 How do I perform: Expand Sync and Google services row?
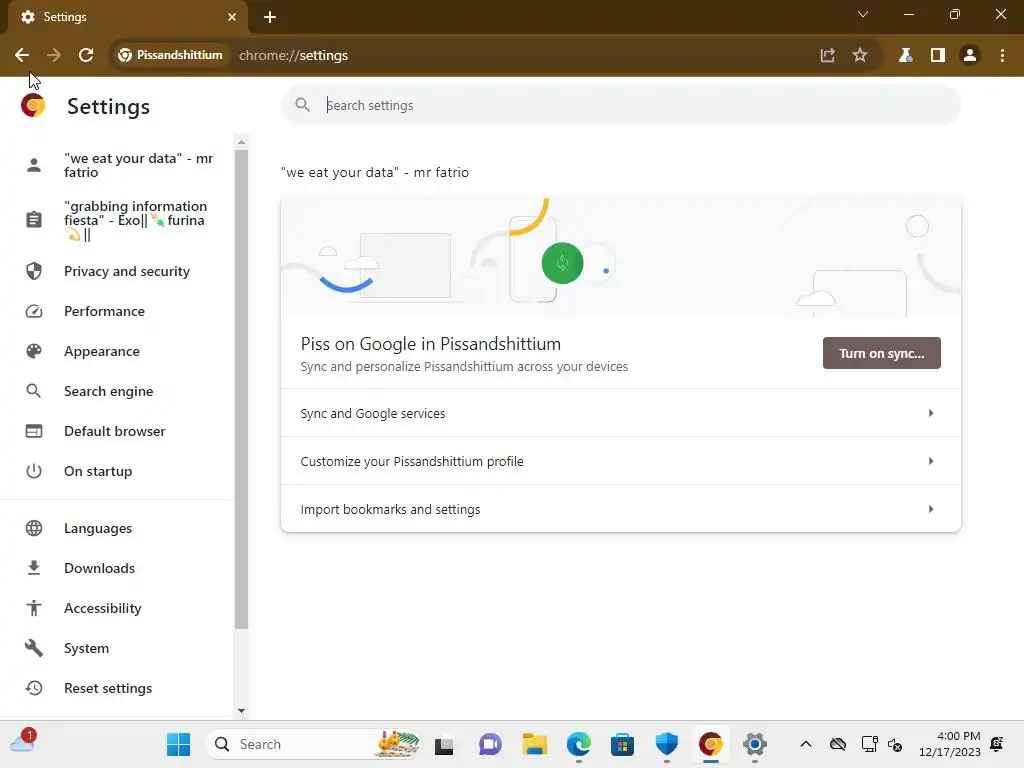click(620, 413)
